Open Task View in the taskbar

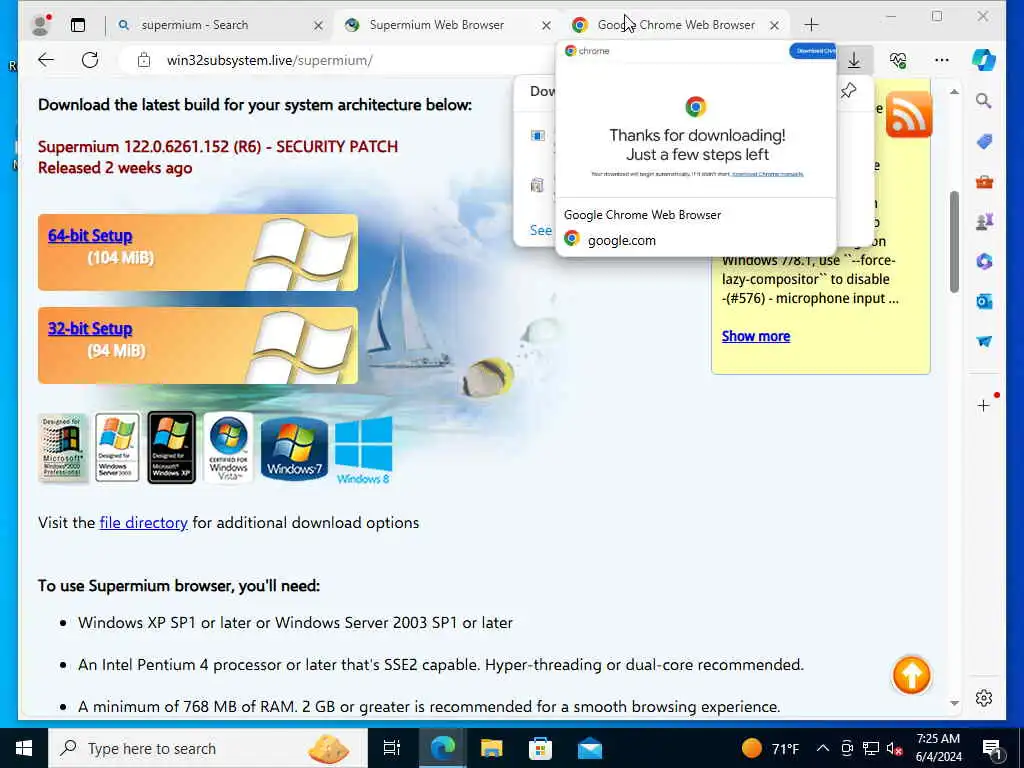(x=391, y=748)
